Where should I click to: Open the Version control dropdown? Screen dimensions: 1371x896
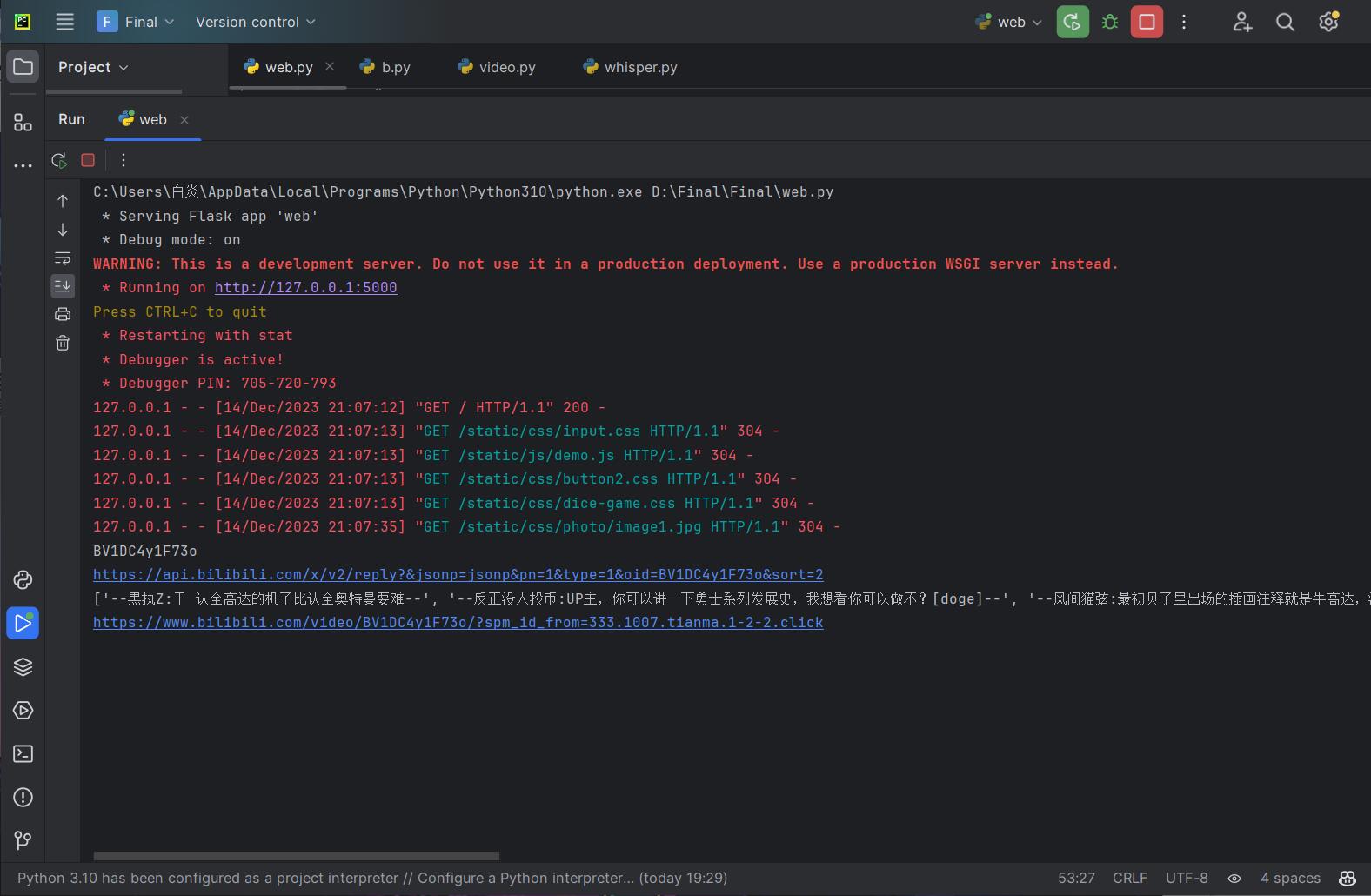tap(255, 22)
